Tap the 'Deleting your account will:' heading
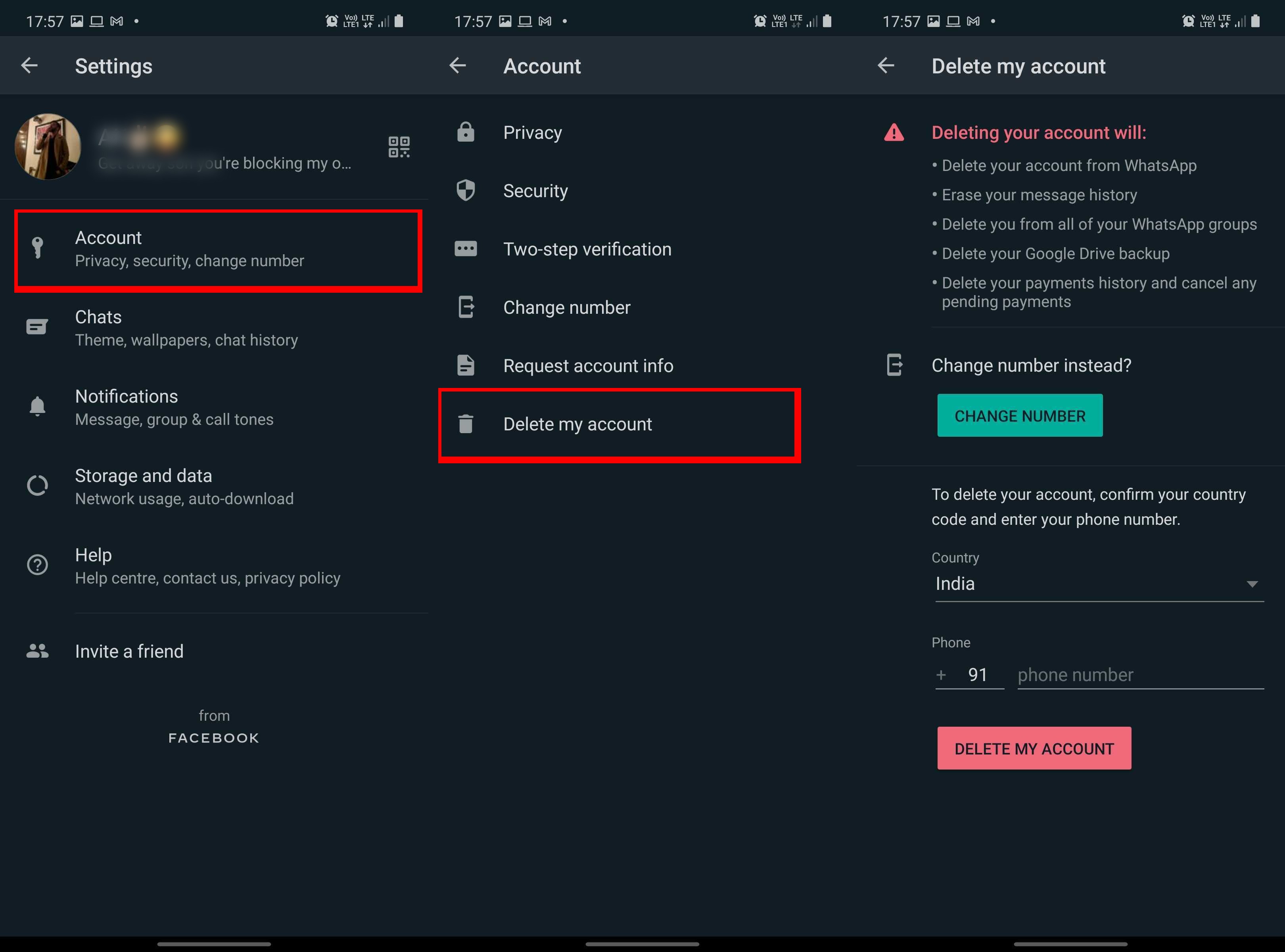The image size is (1285, 952). pos(1038,132)
